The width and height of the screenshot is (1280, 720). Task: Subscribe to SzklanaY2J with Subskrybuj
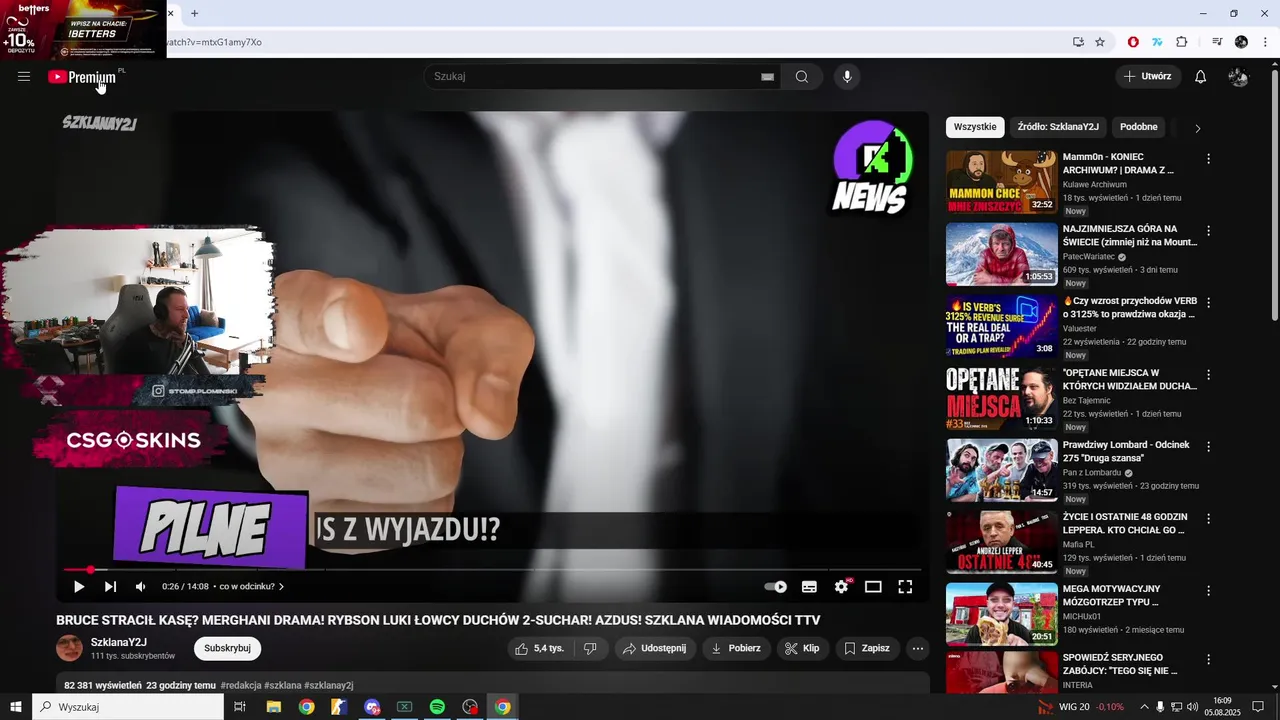click(x=227, y=648)
